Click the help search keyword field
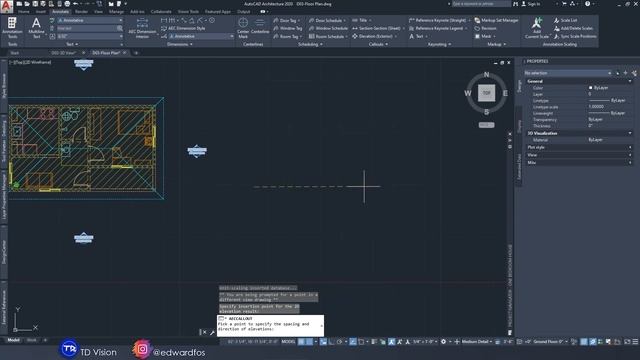This screenshot has width=640, height=360. (x=481, y=4)
